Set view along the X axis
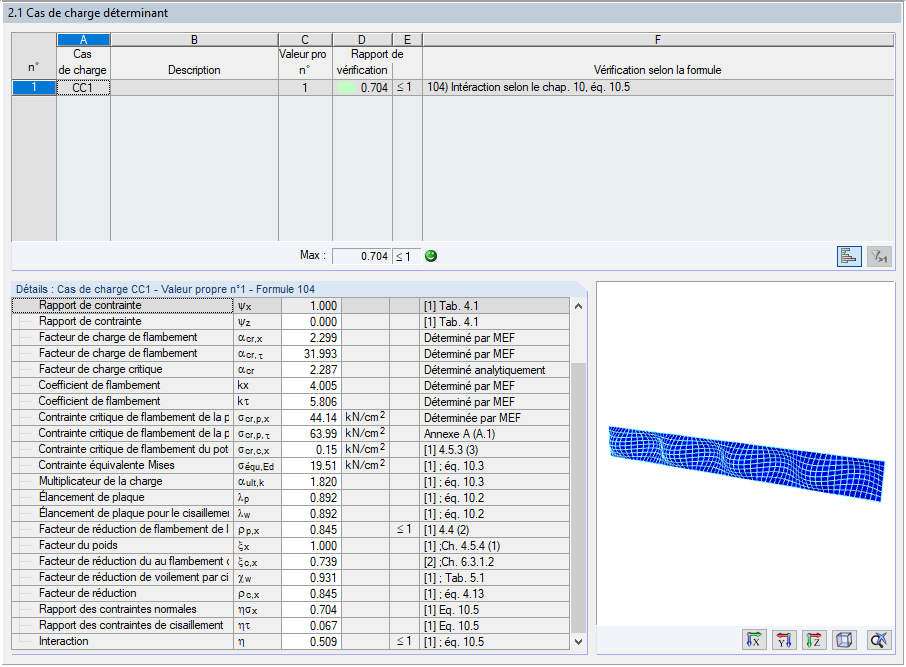 pyautogui.click(x=753, y=640)
